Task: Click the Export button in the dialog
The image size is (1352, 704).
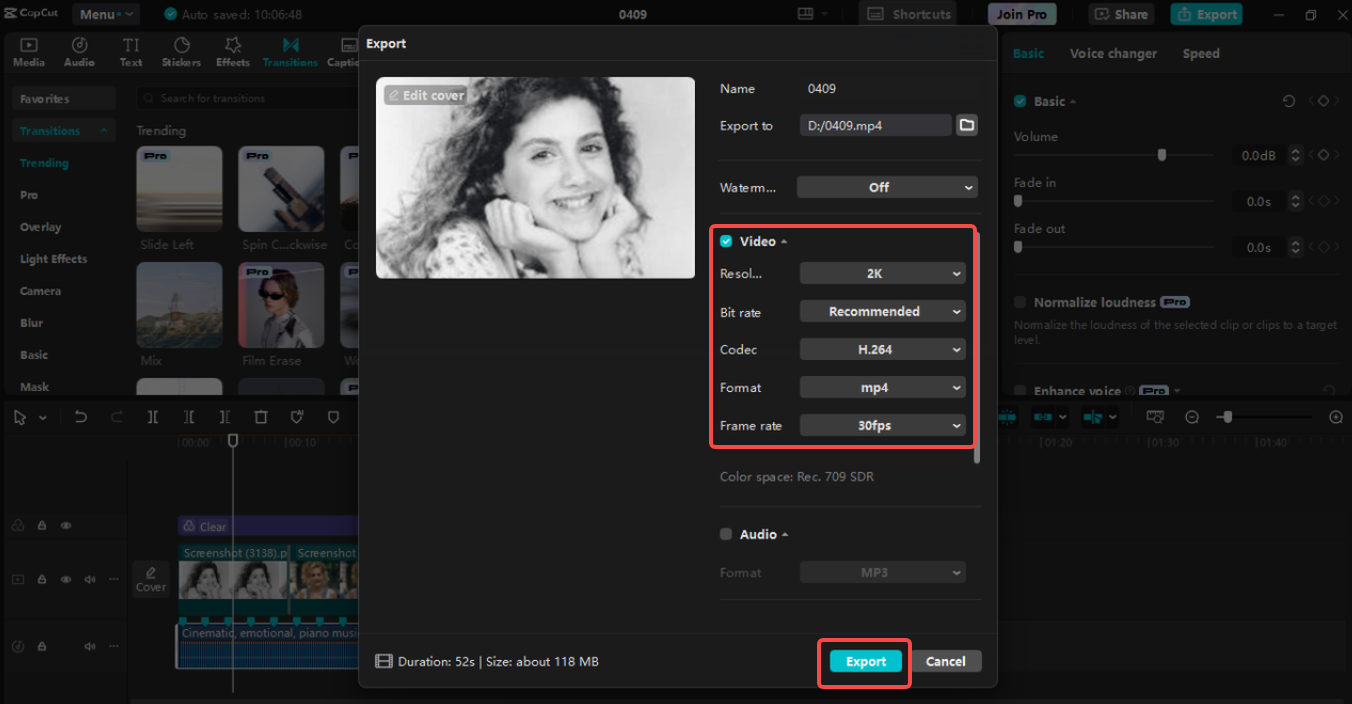Action: tap(864, 661)
